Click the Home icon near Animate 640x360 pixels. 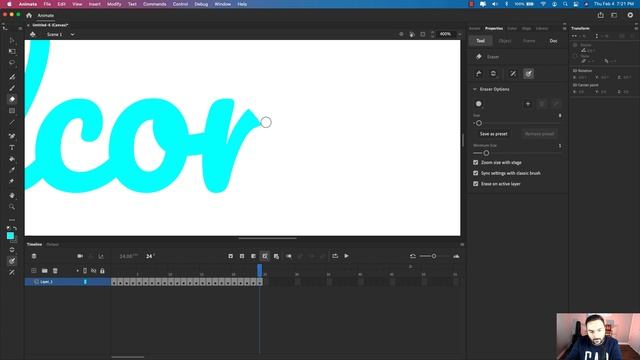(29, 16)
